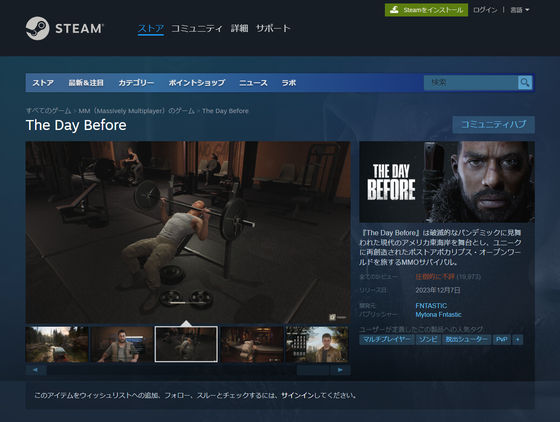
Task: Click the 脱出シューター tag
Action: click(466, 340)
